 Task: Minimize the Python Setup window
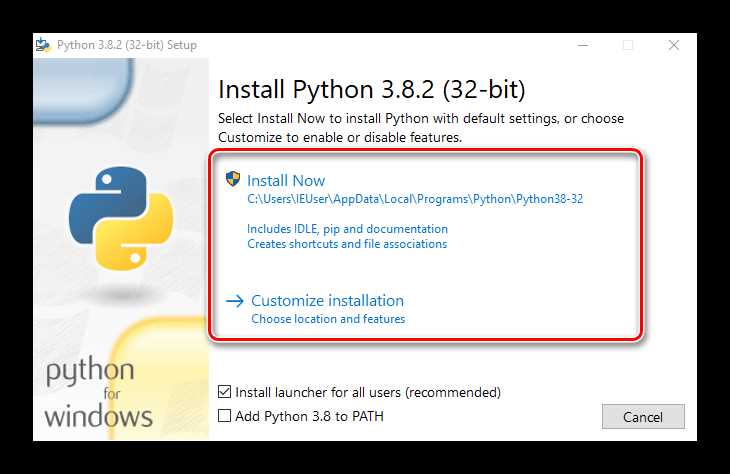[583, 45]
